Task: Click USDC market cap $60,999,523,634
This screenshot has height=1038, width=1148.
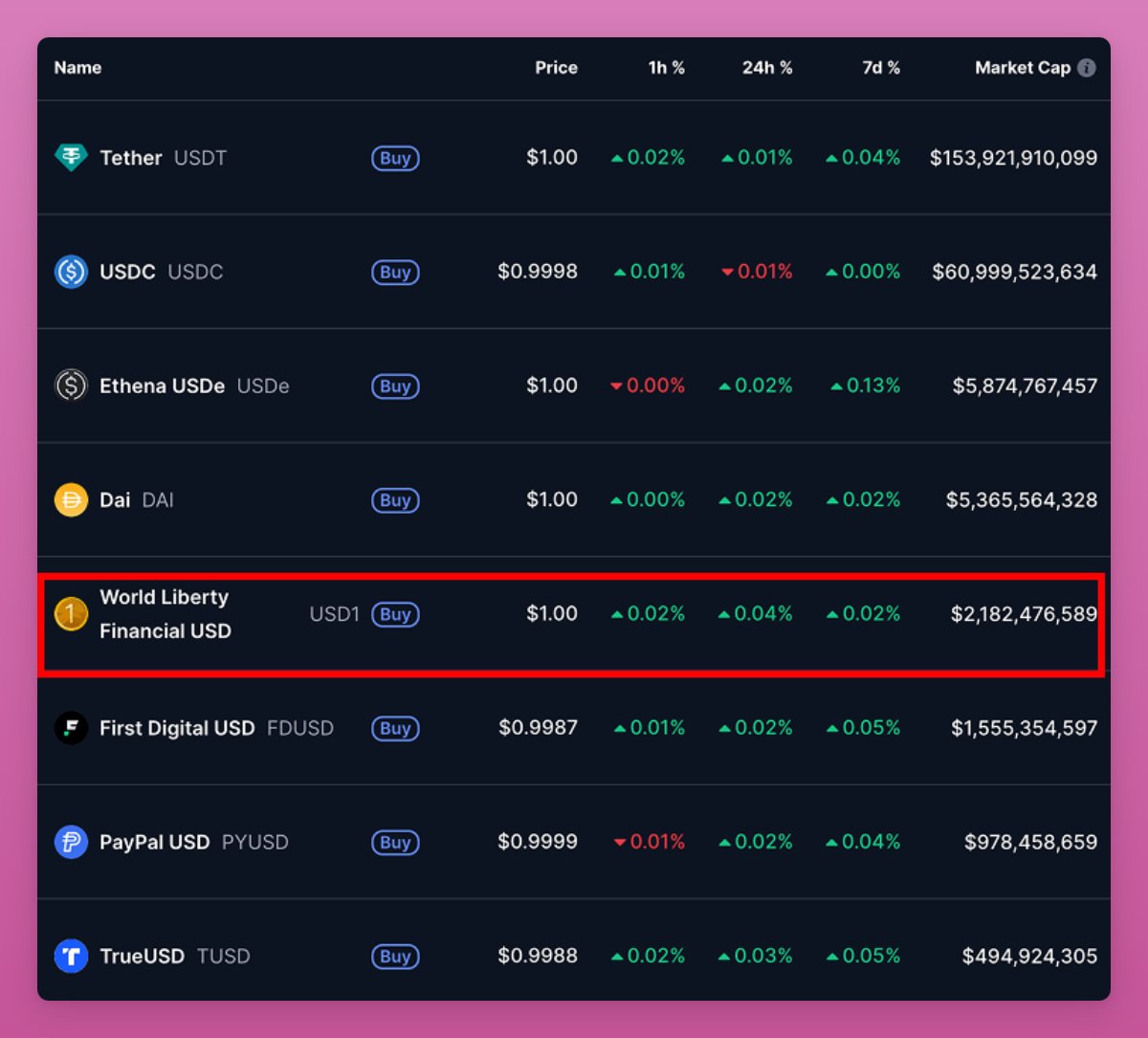Action: tap(1014, 272)
